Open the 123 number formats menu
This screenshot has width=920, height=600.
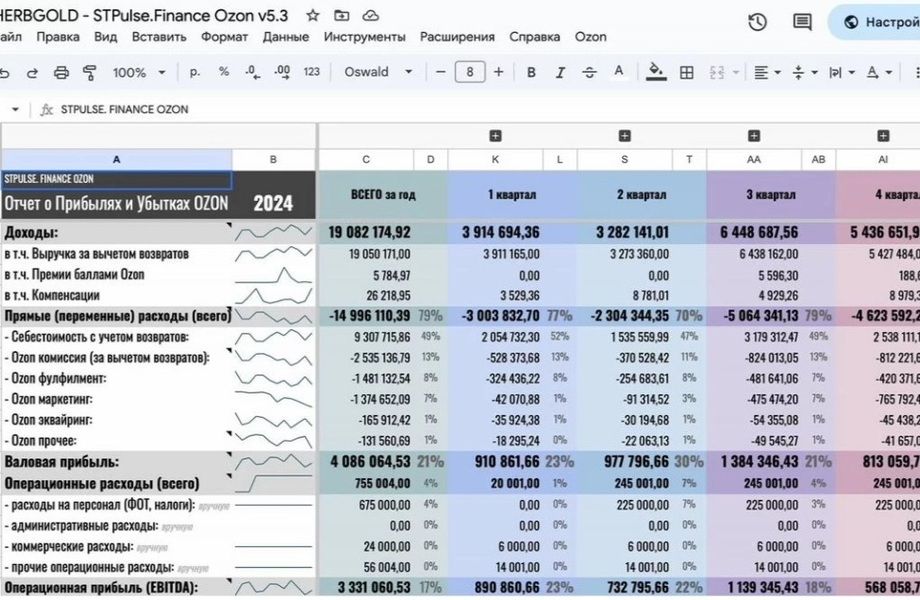[312, 72]
